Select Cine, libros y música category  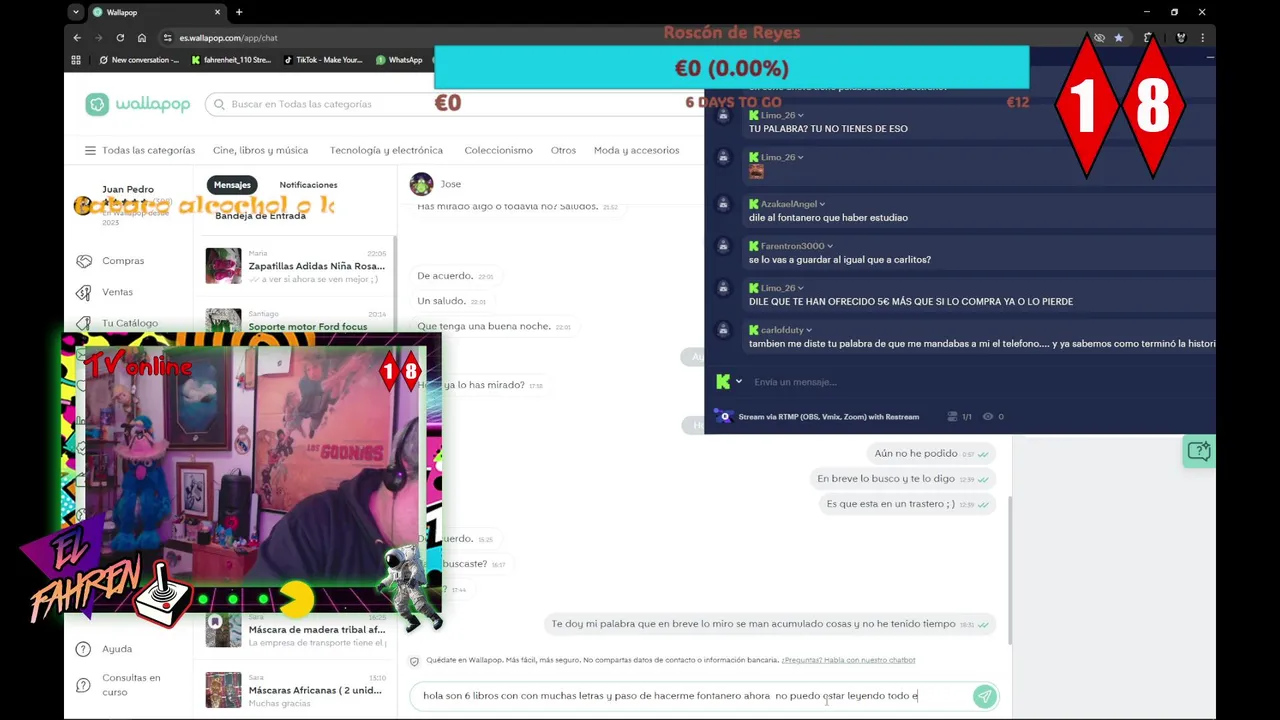tap(260, 150)
